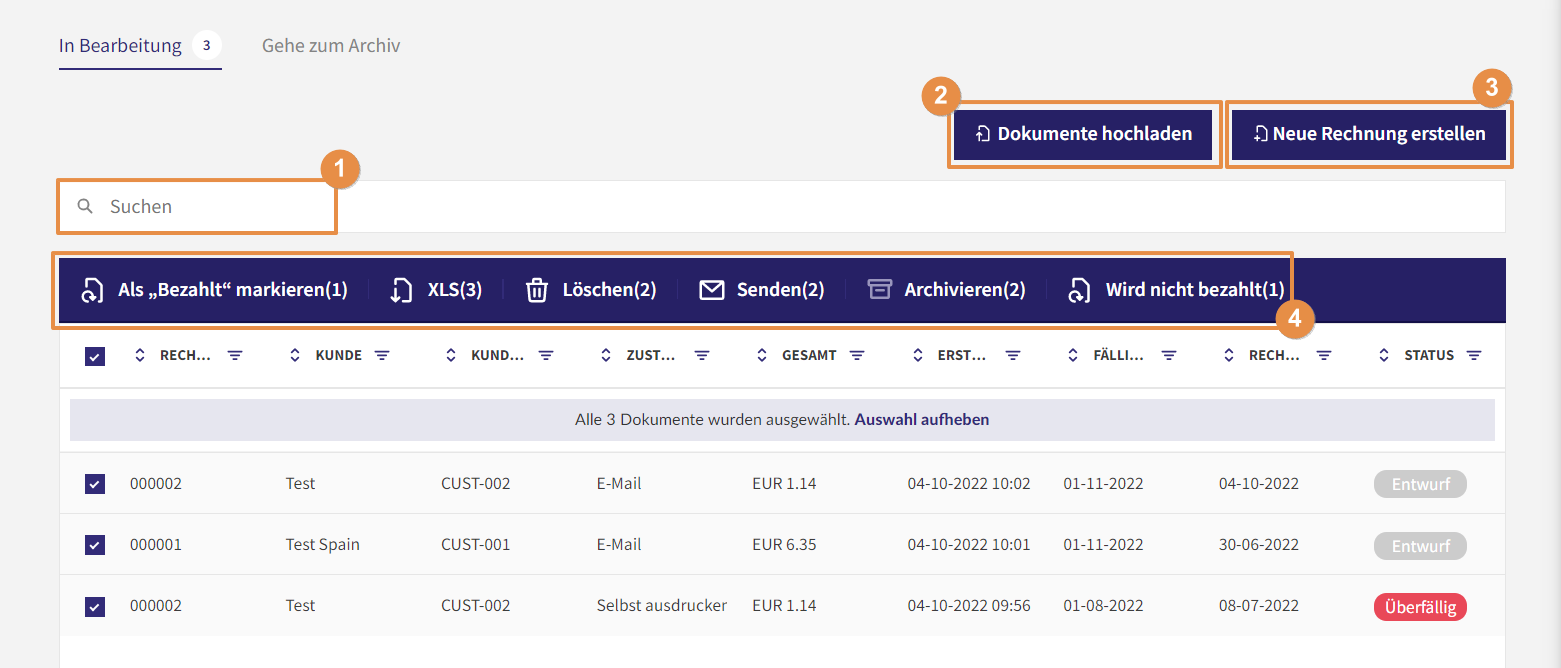Click the "Selbst ausdrucker" cell
The width and height of the screenshot is (1561, 668).
[x=661, y=606]
